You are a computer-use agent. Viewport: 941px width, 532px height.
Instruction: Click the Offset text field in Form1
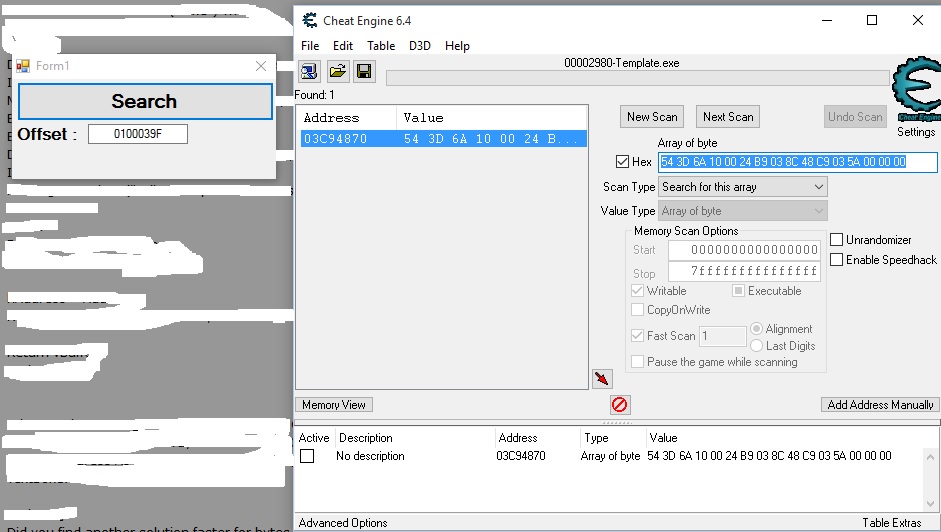(x=137, y=134)
